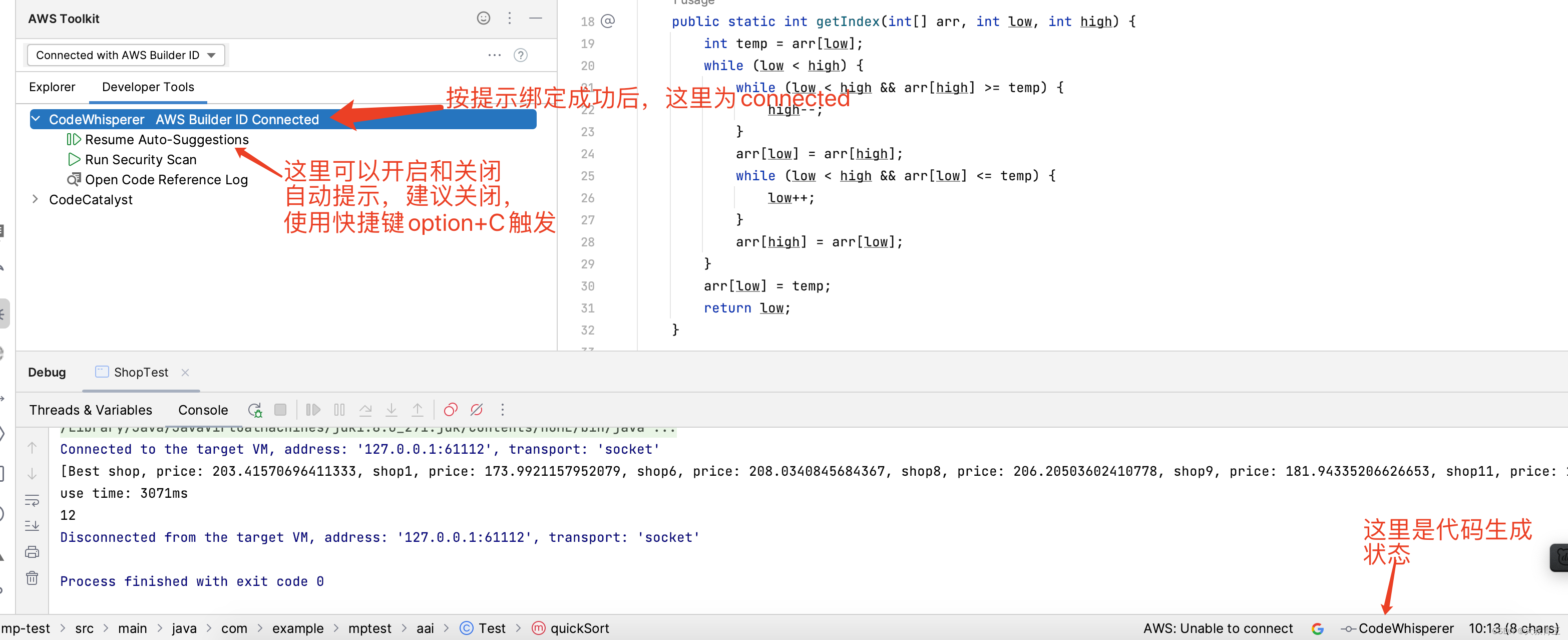Screen dimensions: 1568x640
Task: Click 'AWS: Unable to connect' status widget
Action: click(1218, 628)
